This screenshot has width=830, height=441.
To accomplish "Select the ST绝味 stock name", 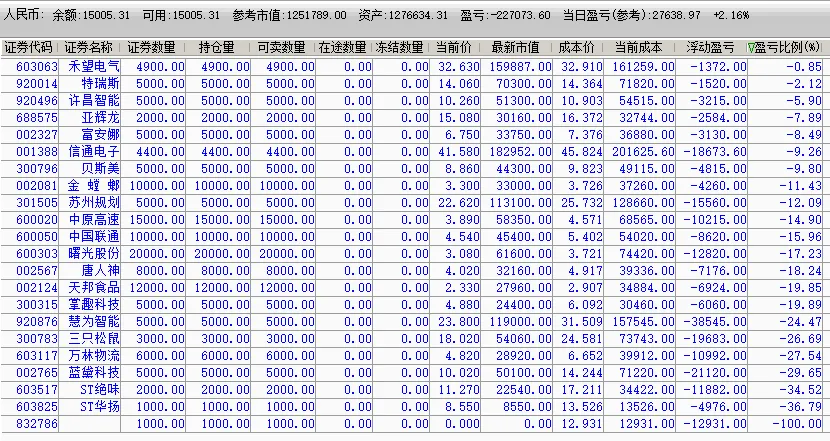I will tap(100, 390).
